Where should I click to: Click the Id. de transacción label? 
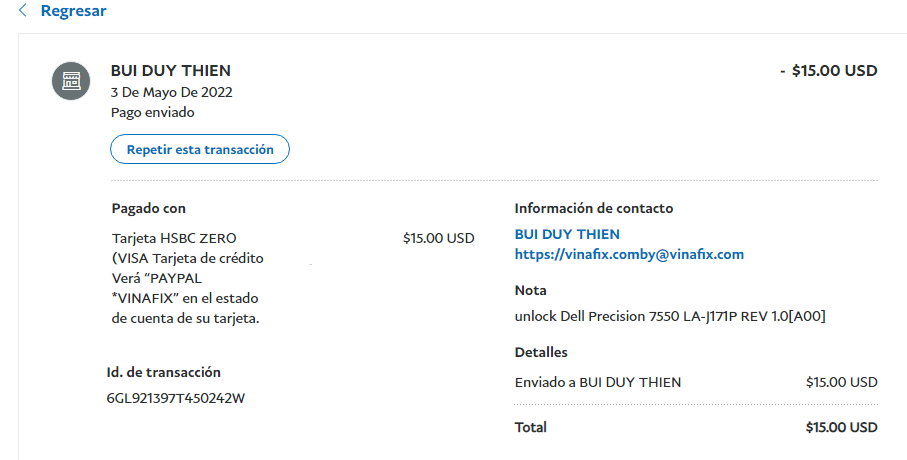[164, 372]
